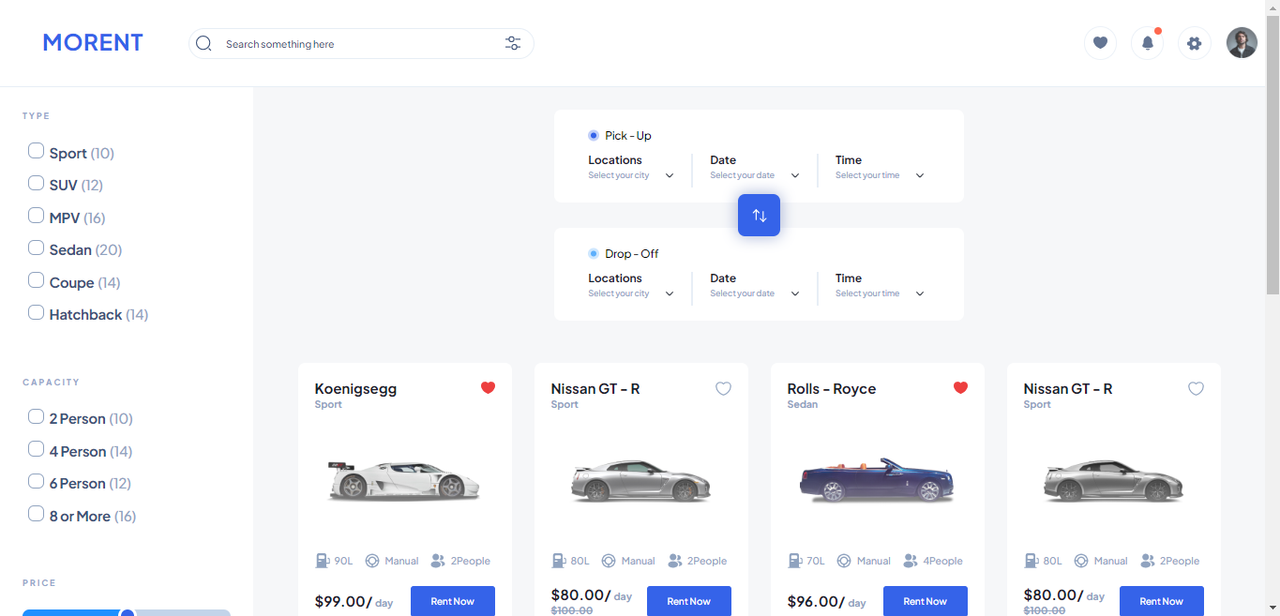This screenshot has width=1280, height=616.
Task: Unfavorite the Koenigsegg heart icon
Action: pyautogui.click(x=488, y=388)
